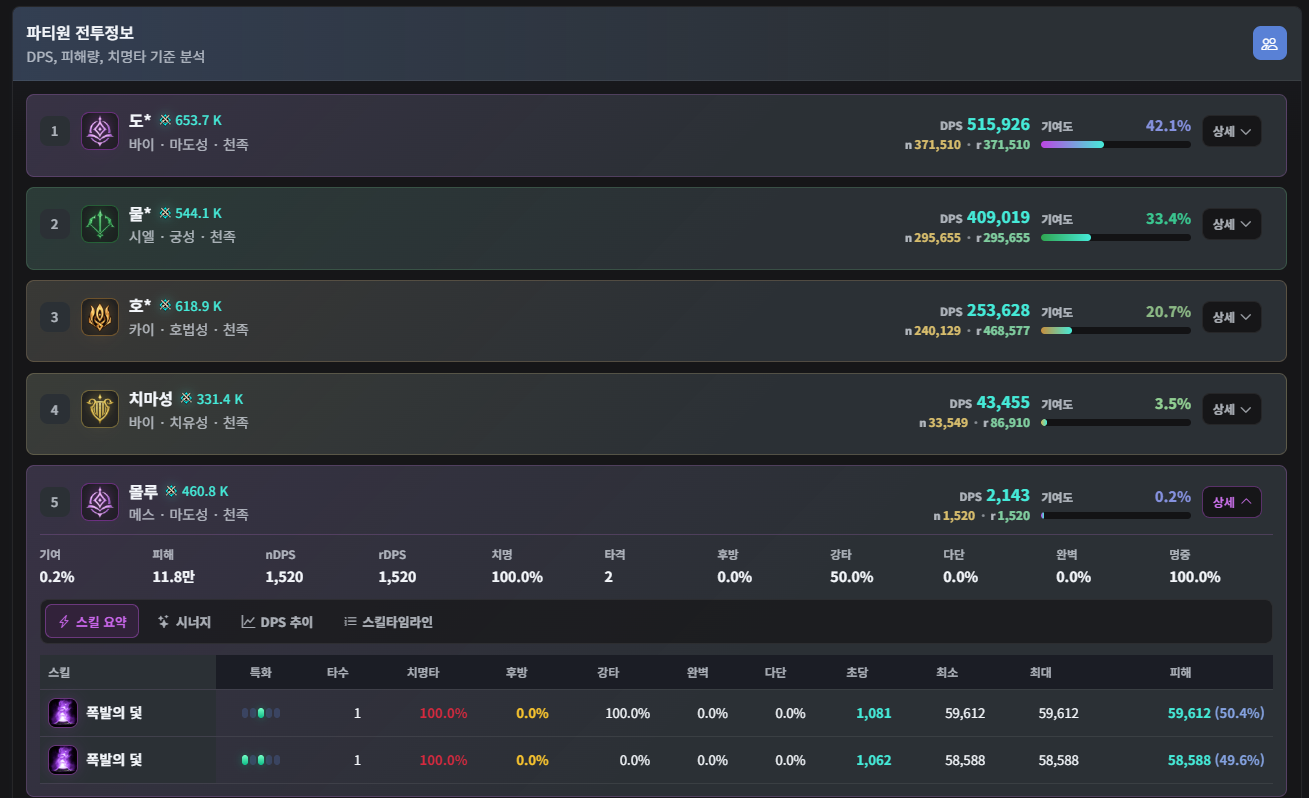Click the 피해 column header

[x=1180, y=673]
